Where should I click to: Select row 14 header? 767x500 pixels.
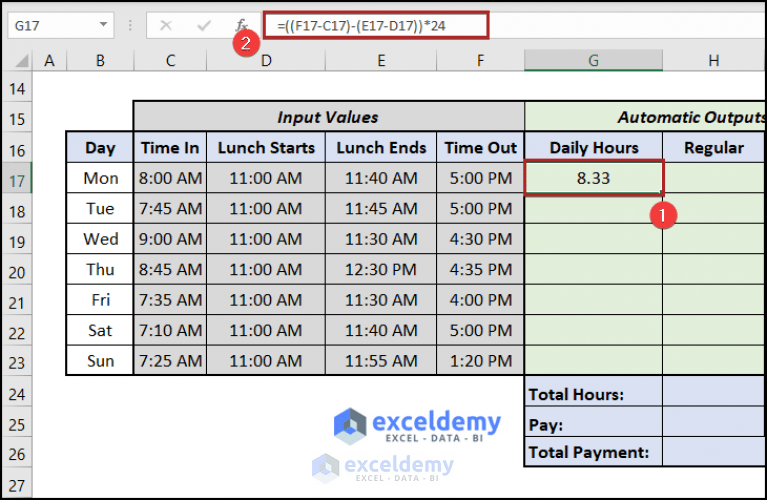point(17,89)
